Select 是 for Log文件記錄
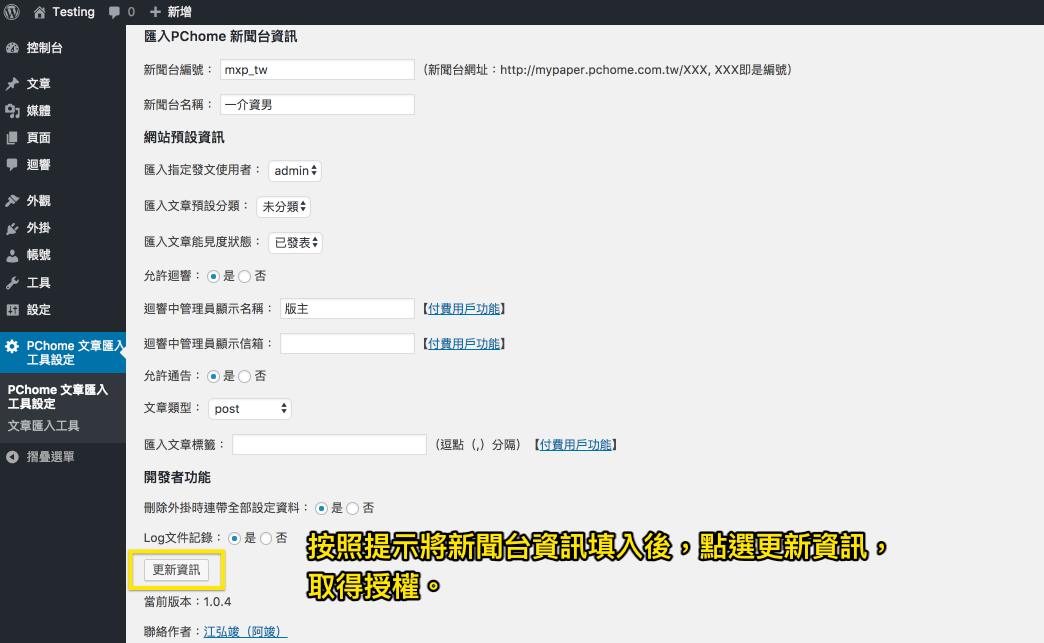The image size is (1044, 643). coord(234,538)
